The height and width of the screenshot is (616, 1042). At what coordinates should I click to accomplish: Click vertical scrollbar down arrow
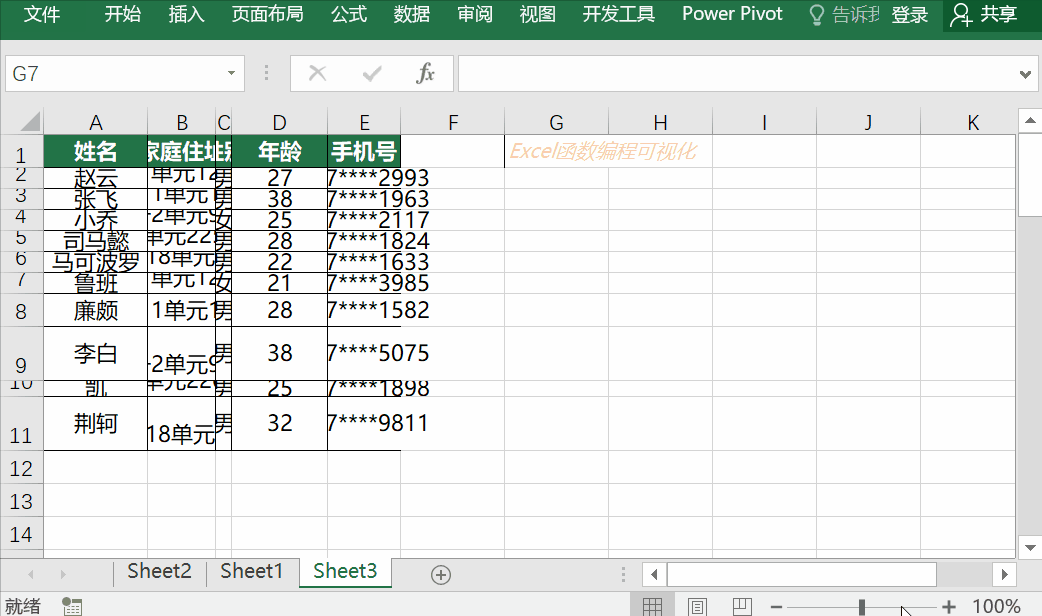pos(1030,548)
